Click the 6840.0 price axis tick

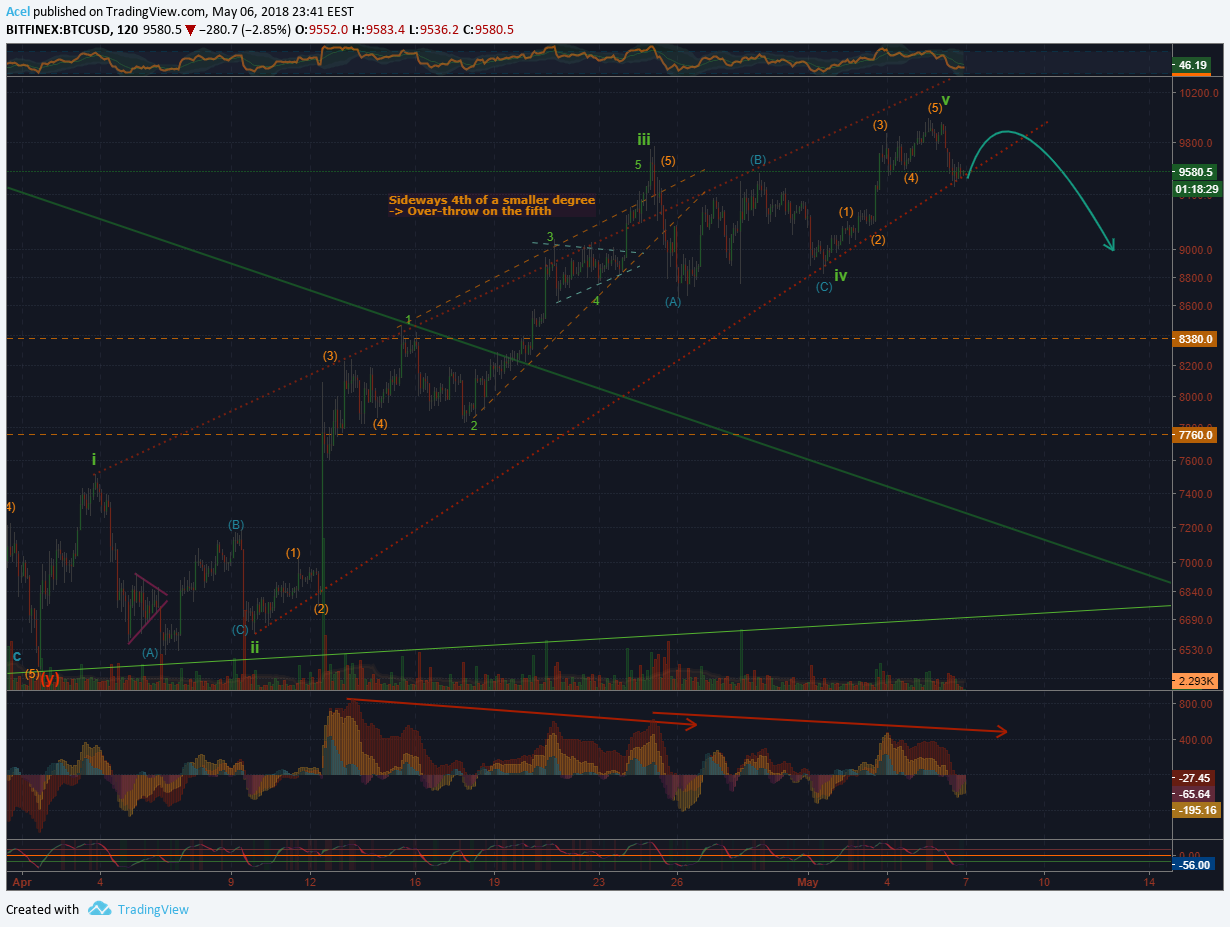pyautogui.click(x=1196, y=593)
